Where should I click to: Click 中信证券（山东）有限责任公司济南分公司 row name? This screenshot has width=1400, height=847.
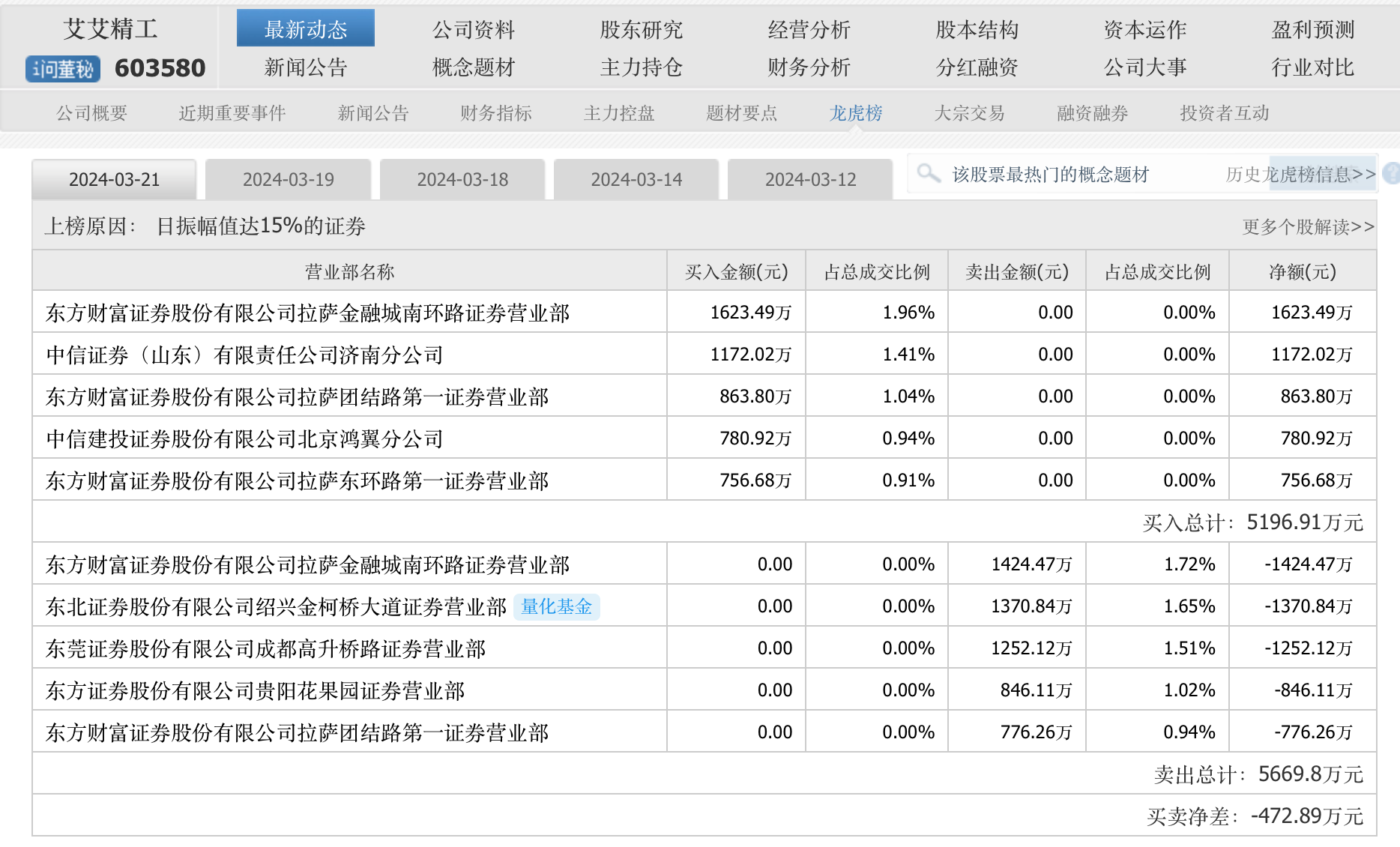[x=245, y=355]
